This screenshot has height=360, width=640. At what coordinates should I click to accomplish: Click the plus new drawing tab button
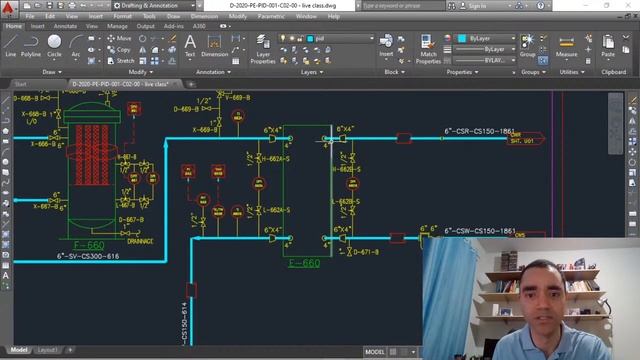[x=191, y=84]
